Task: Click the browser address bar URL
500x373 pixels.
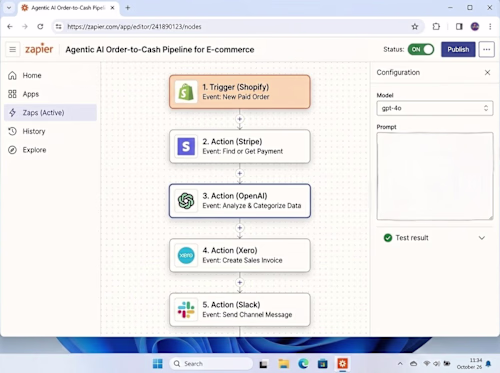Action: [x=134, y=27]
